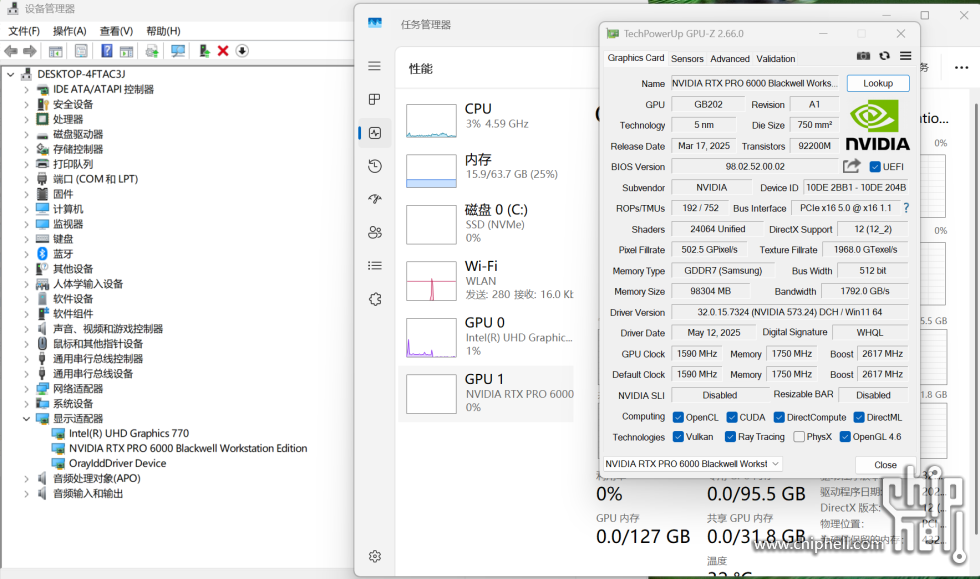Open the Details list icon in Task Manager
This screenshot has height=579, width=980.
point(374,266)
